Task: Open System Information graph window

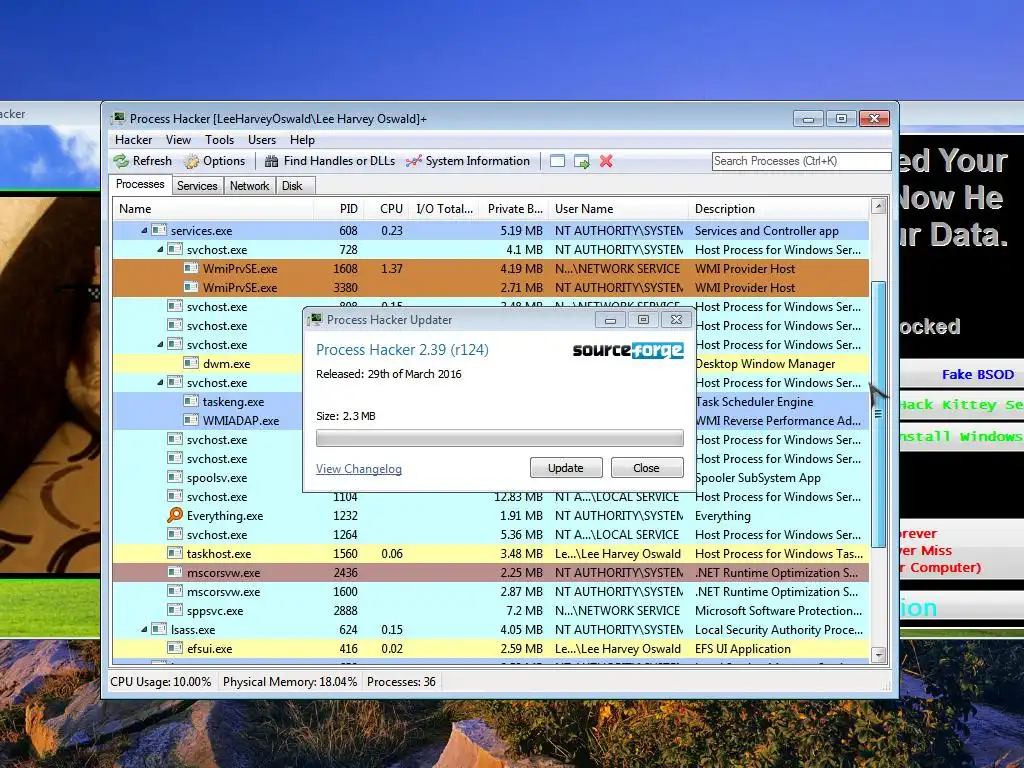Action: tap(468, 161)
